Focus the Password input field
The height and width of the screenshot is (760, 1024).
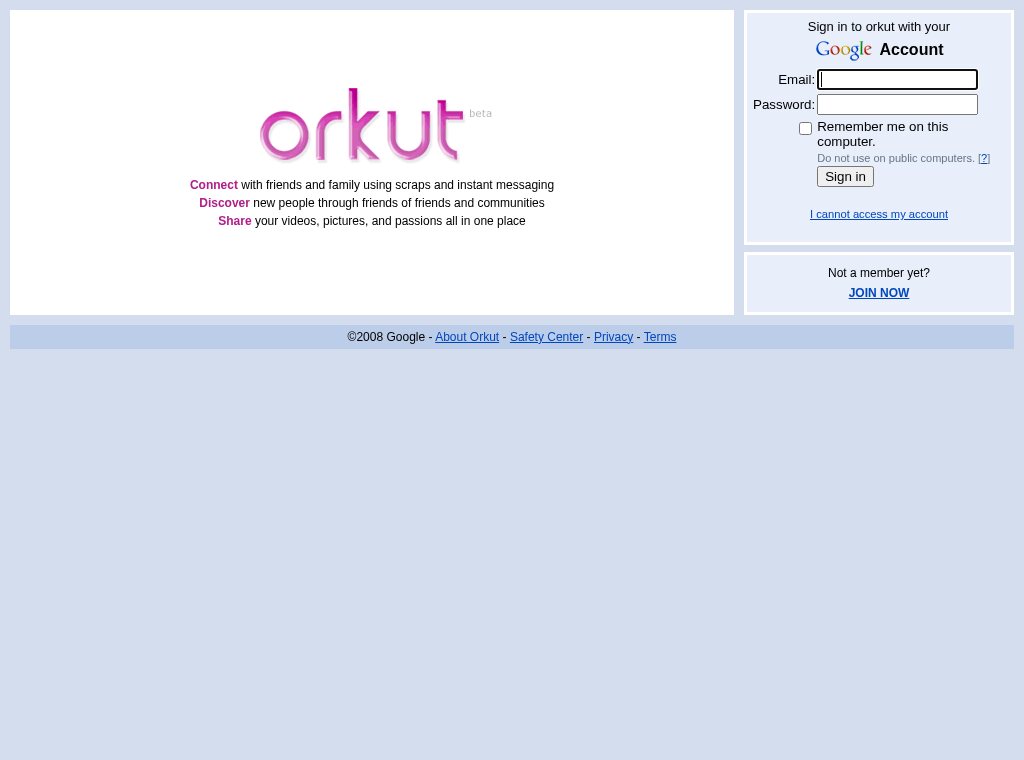897,104
